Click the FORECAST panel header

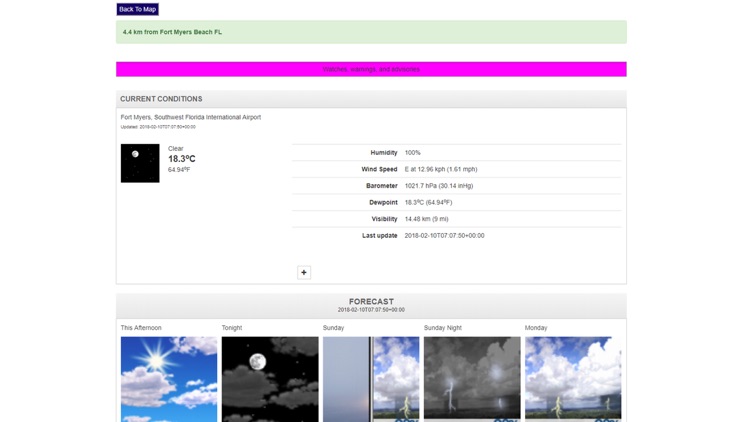tap(371, 305)
